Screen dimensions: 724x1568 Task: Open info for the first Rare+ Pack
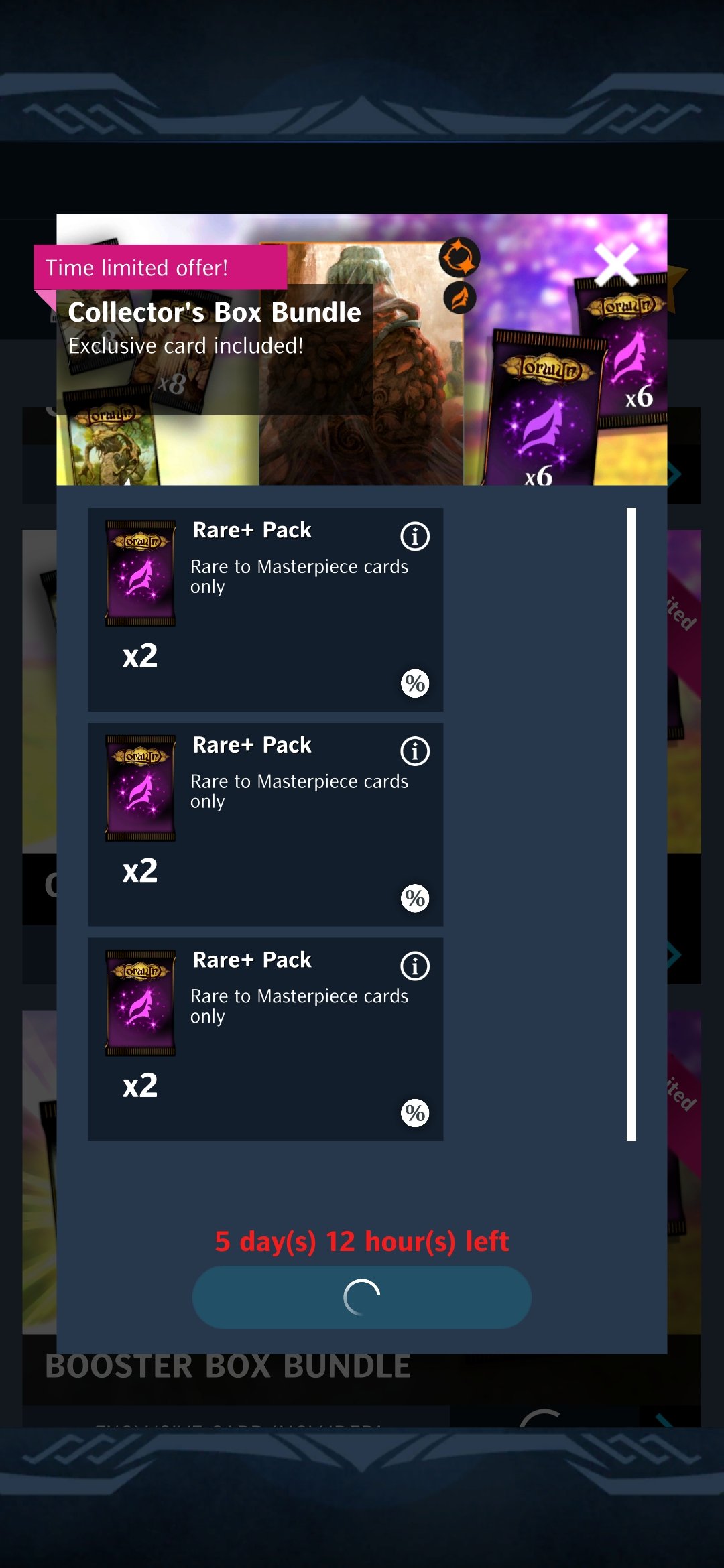tap(415, 536)
